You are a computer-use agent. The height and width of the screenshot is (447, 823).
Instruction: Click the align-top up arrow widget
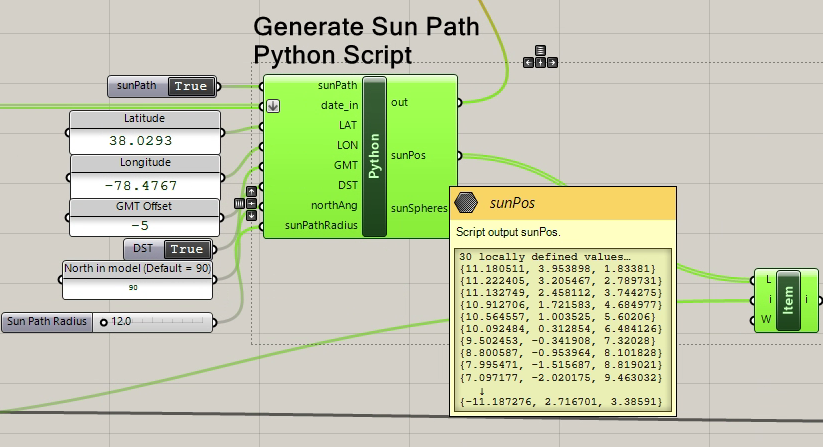pyautogui.click(x=251, y=191)
